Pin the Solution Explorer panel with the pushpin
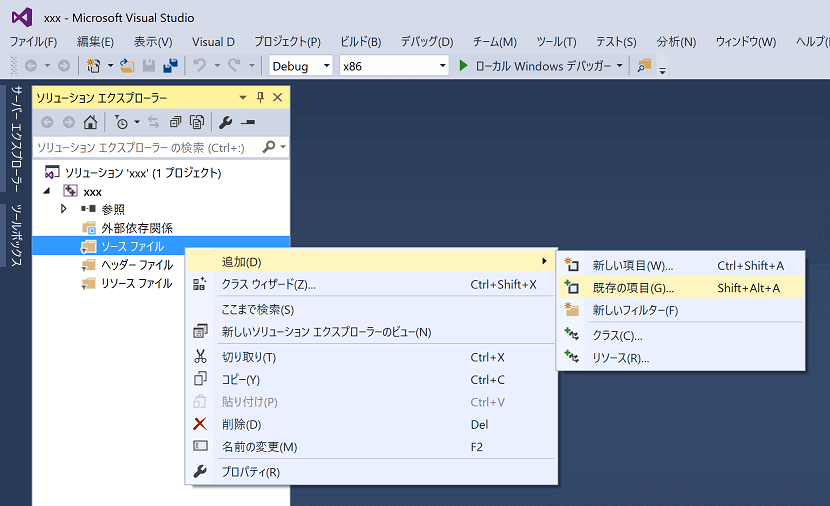Screen dimensions: 830x506 260,97
